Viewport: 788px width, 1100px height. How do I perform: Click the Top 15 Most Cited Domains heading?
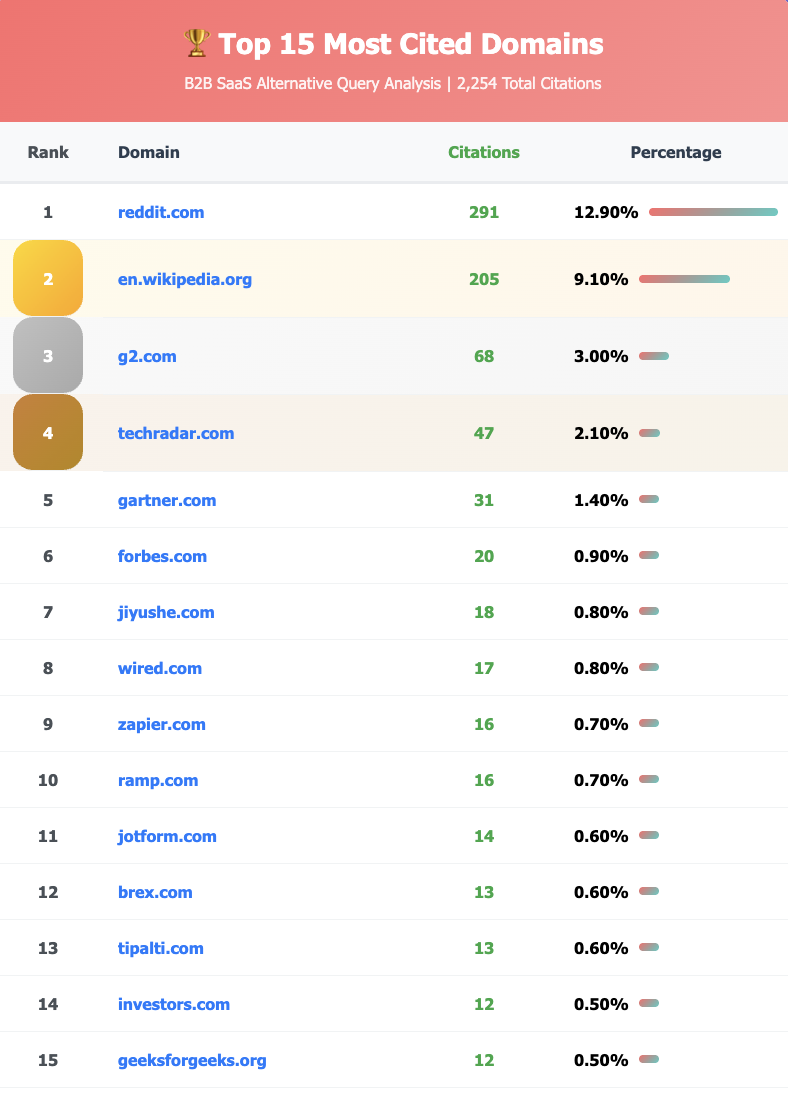(x=410, y=43)
